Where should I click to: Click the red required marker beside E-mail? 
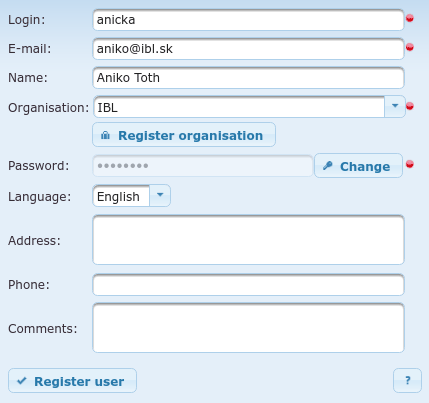[x=410, y=47]
